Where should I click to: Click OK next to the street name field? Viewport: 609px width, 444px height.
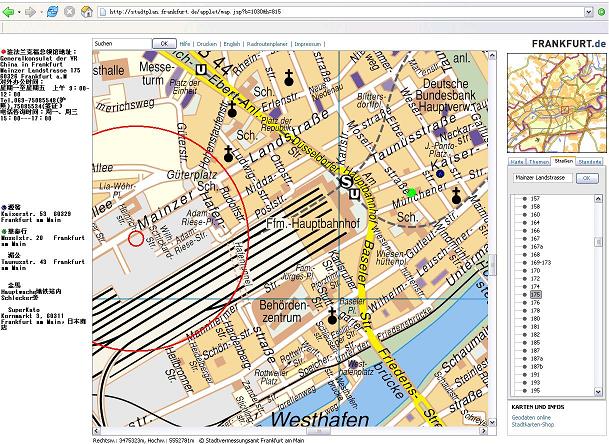(587, 178)
